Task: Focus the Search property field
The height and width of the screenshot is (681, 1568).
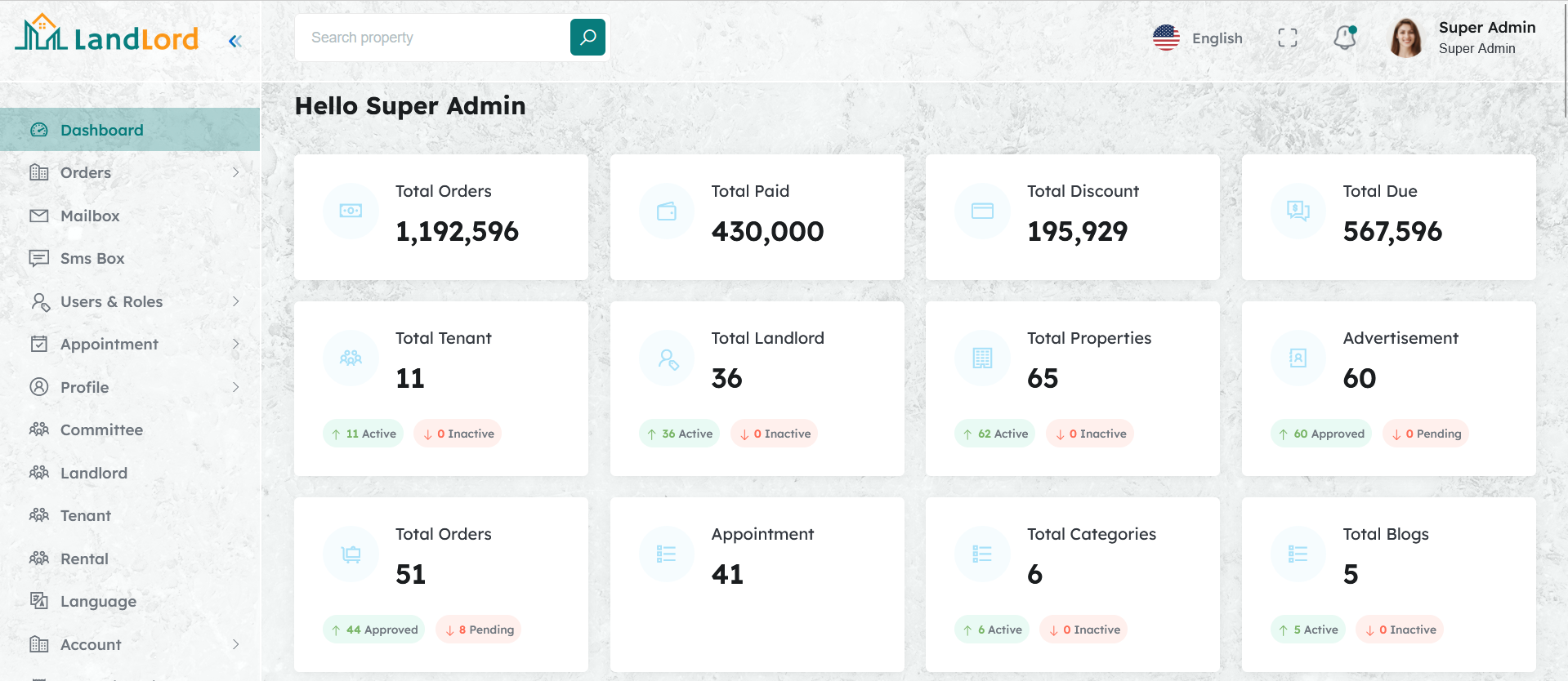Action: [x=431, y=38]
